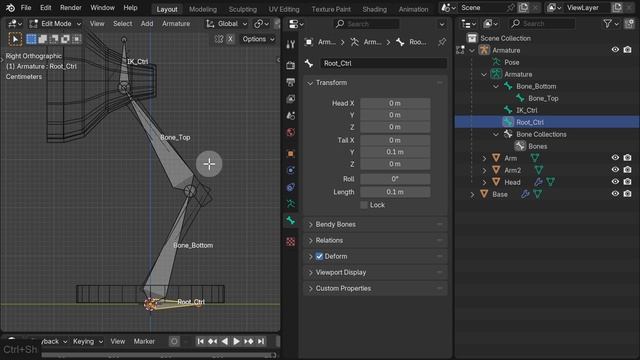Jump to the timeline start frame
This screenshot has width=640, height=360.
click(200, 341)
